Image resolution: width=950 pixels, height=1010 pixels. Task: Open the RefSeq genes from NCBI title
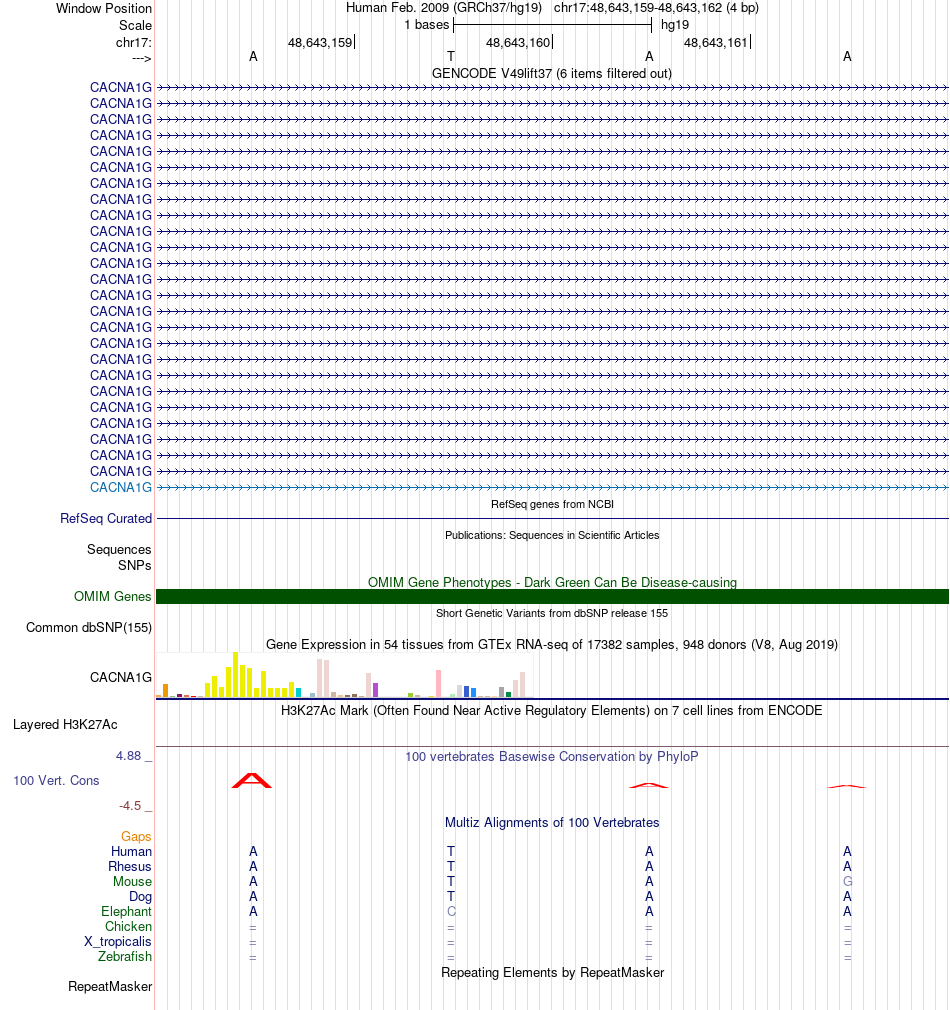[x=552, y=504]
